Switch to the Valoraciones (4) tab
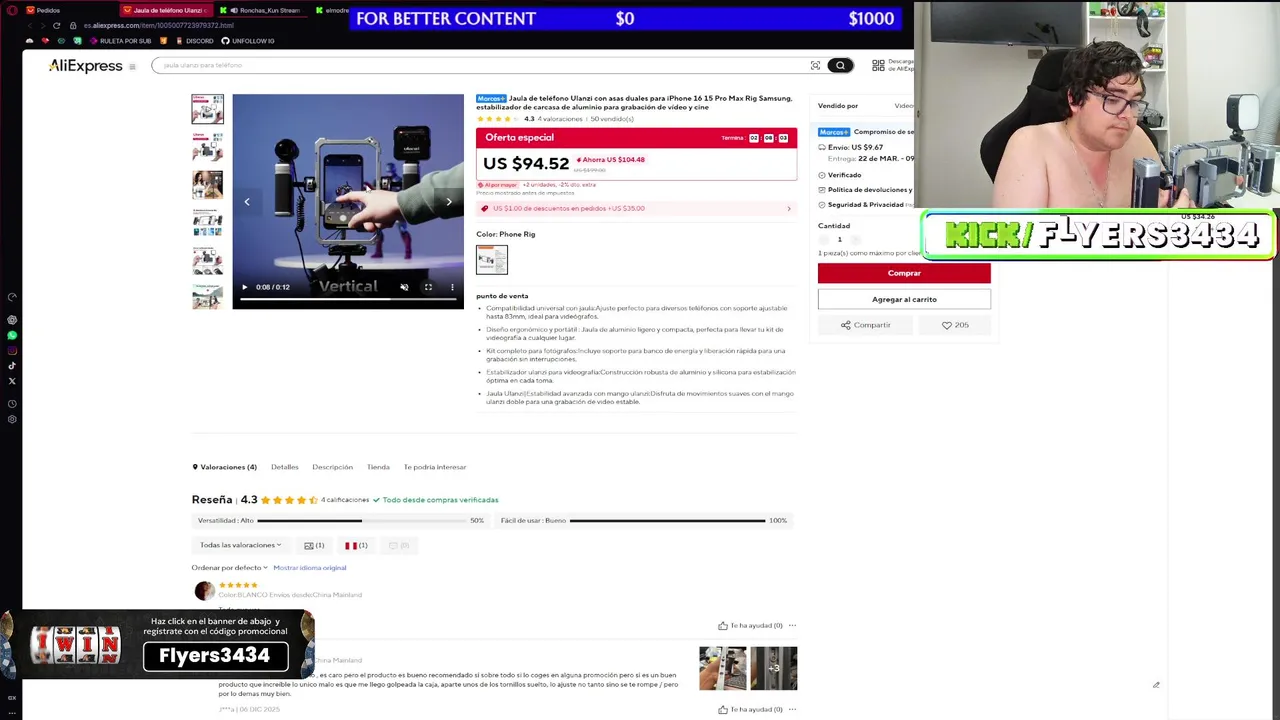Screen dimensions: 1280x720 225,467
